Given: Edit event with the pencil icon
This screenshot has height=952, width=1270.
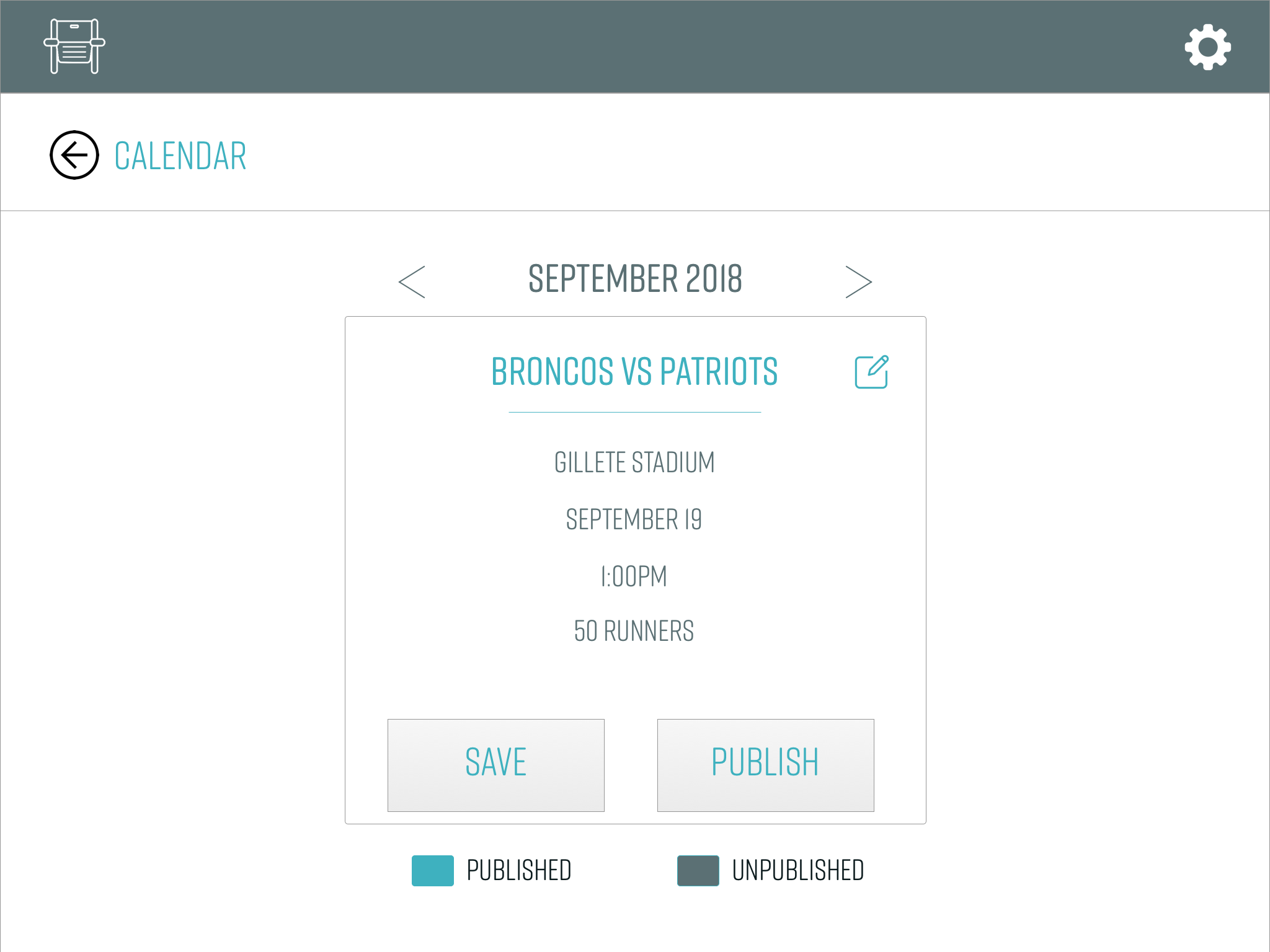Looking at the screenshot, I should [x=871, y=372].
